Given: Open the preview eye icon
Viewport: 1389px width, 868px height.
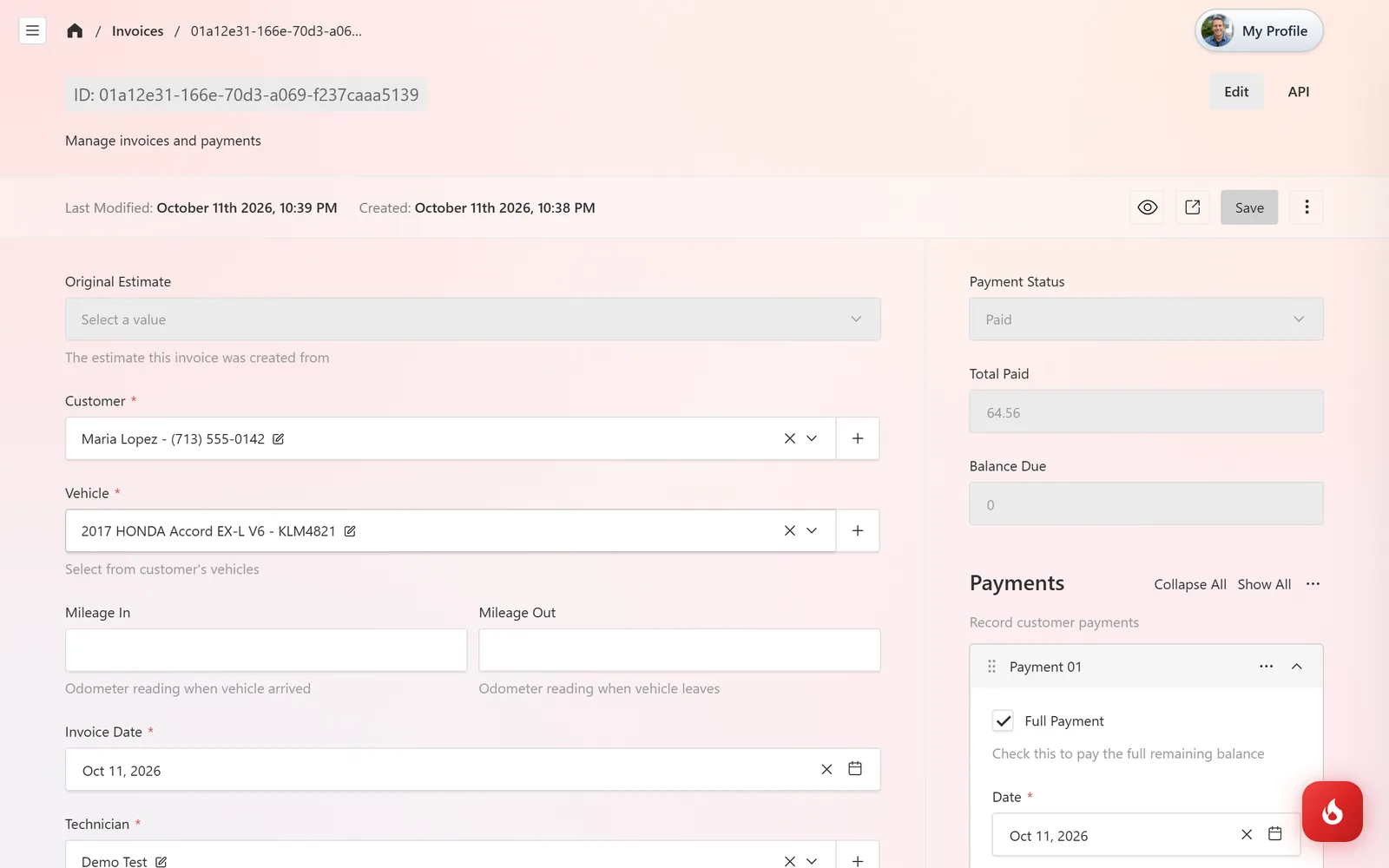Looking at the screenshot, I should (1147, 207).
